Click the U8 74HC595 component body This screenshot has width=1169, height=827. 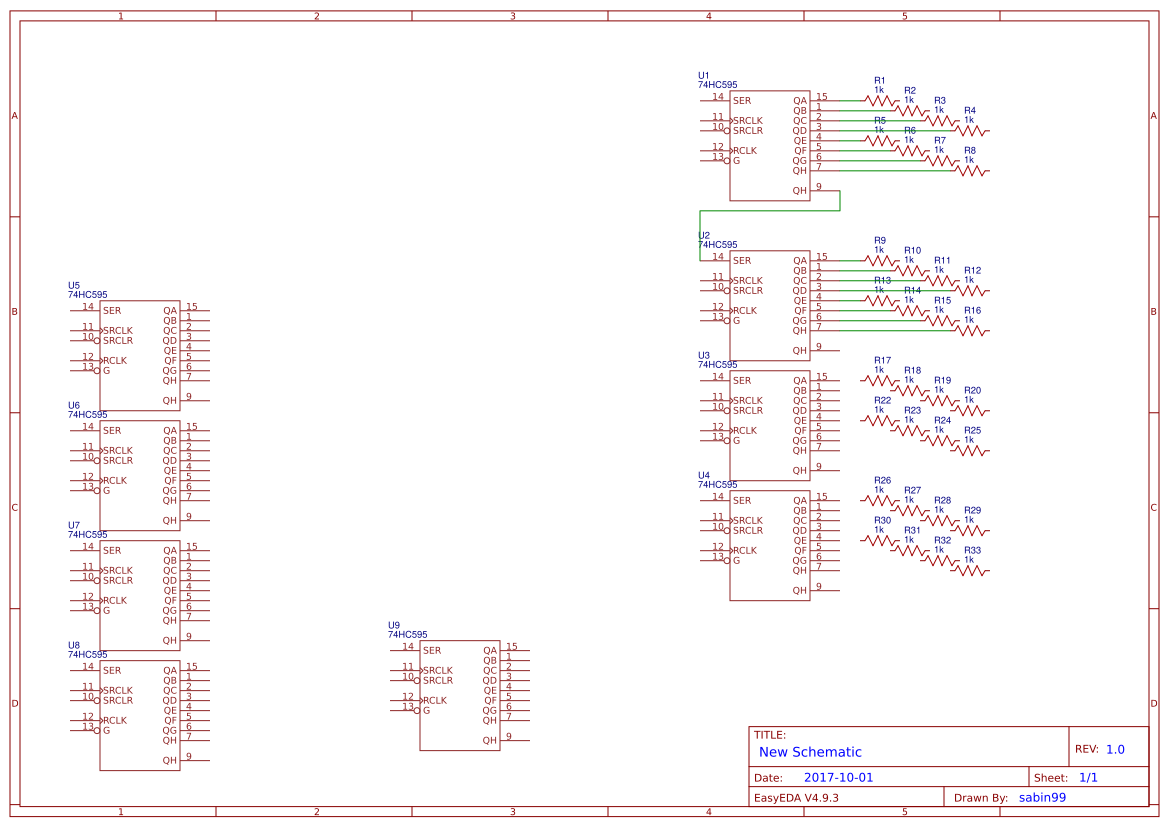(139, 715)
